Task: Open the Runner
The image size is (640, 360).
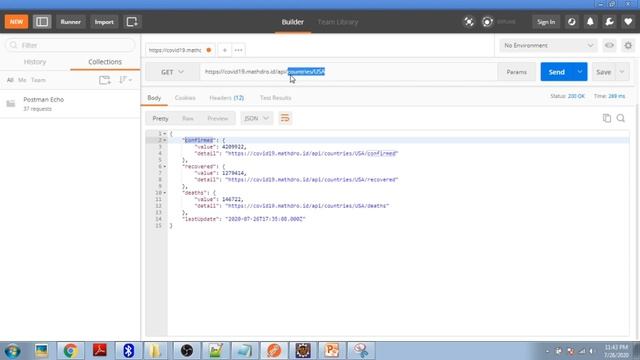Action: 71,22
